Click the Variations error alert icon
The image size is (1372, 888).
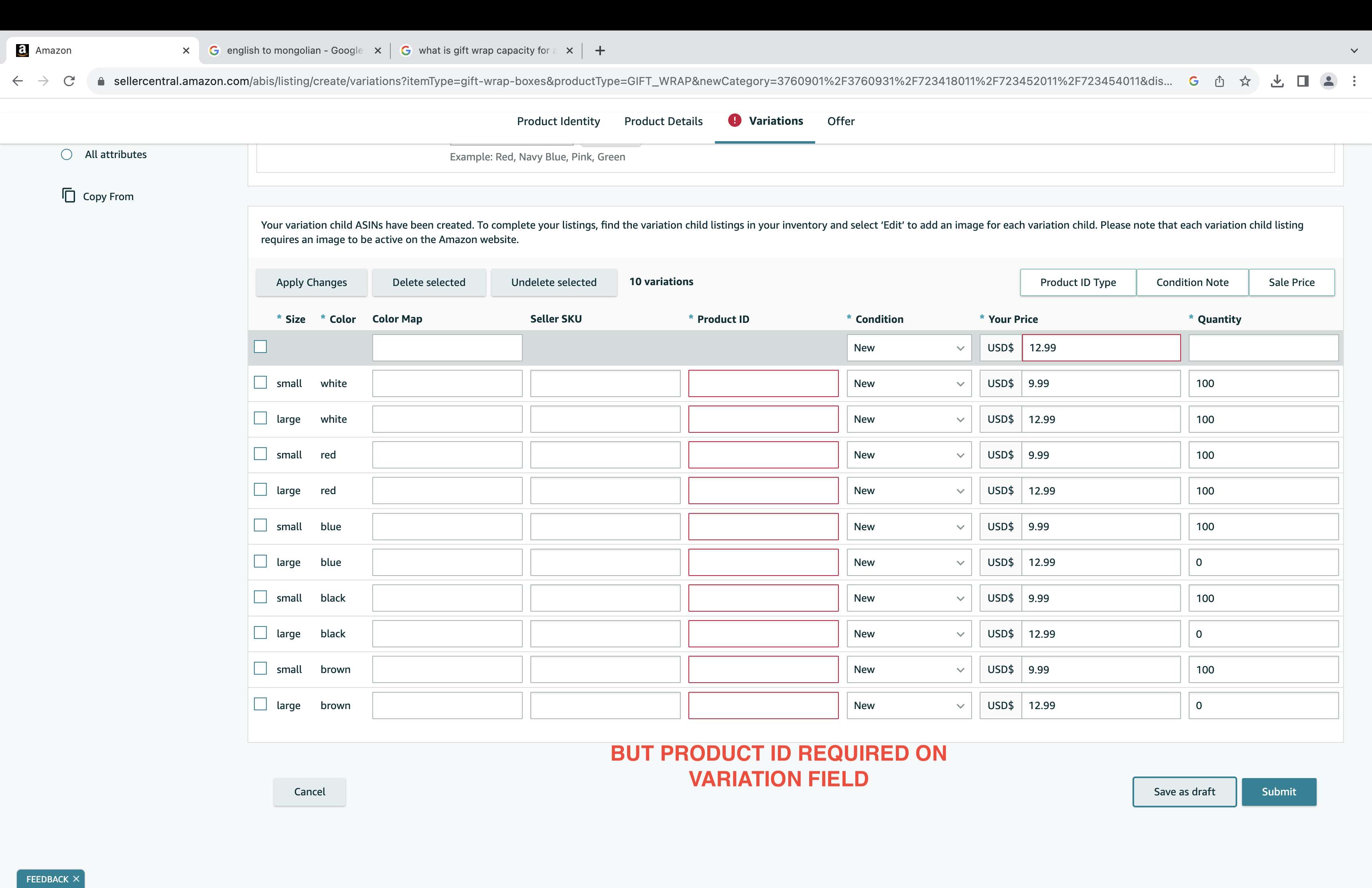[735, 120]
